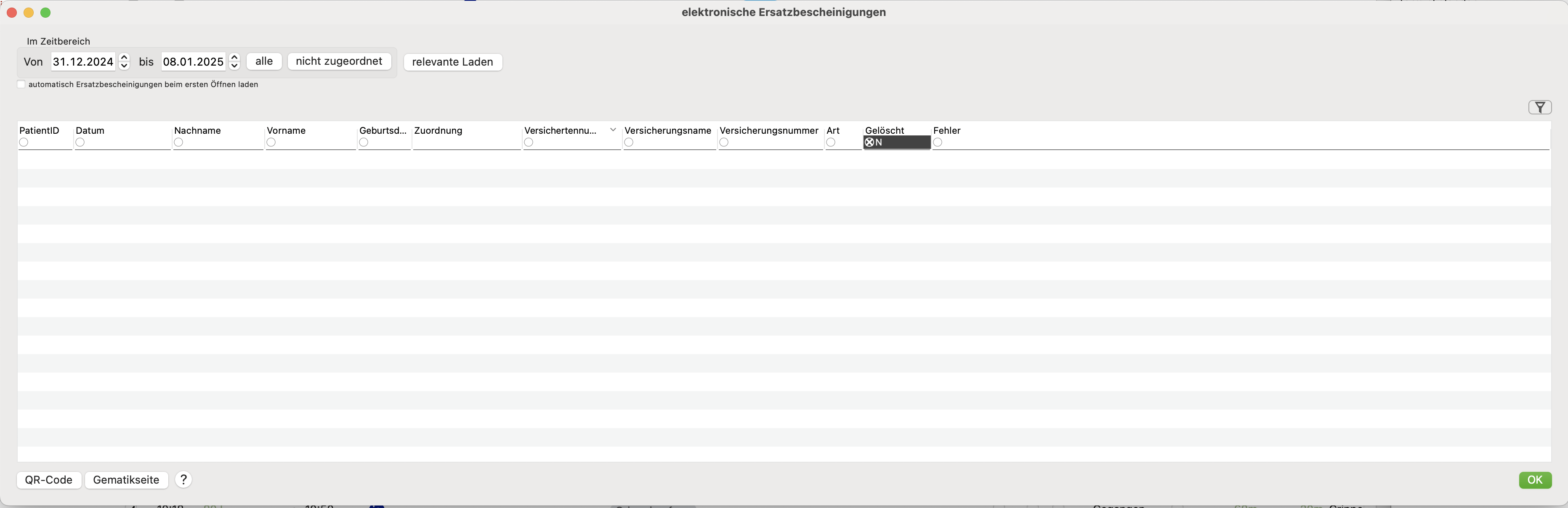Image resolution: width=1568 pixels, height=508 pixels.
Task: Open the table filter funnel icon
Action: click(x=1539, y=107)
